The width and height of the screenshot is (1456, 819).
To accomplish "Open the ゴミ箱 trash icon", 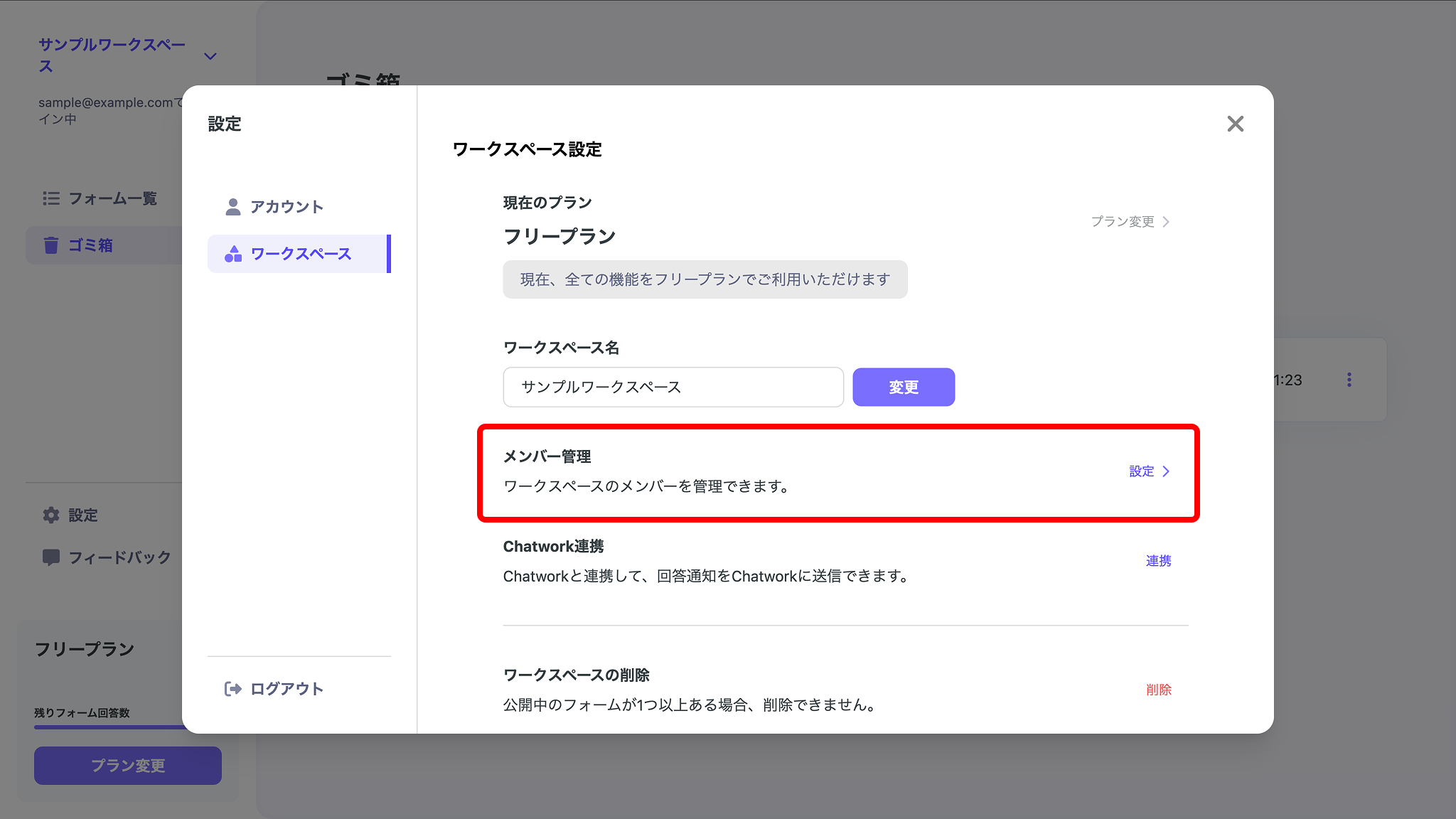I will (x=51, y=245).
